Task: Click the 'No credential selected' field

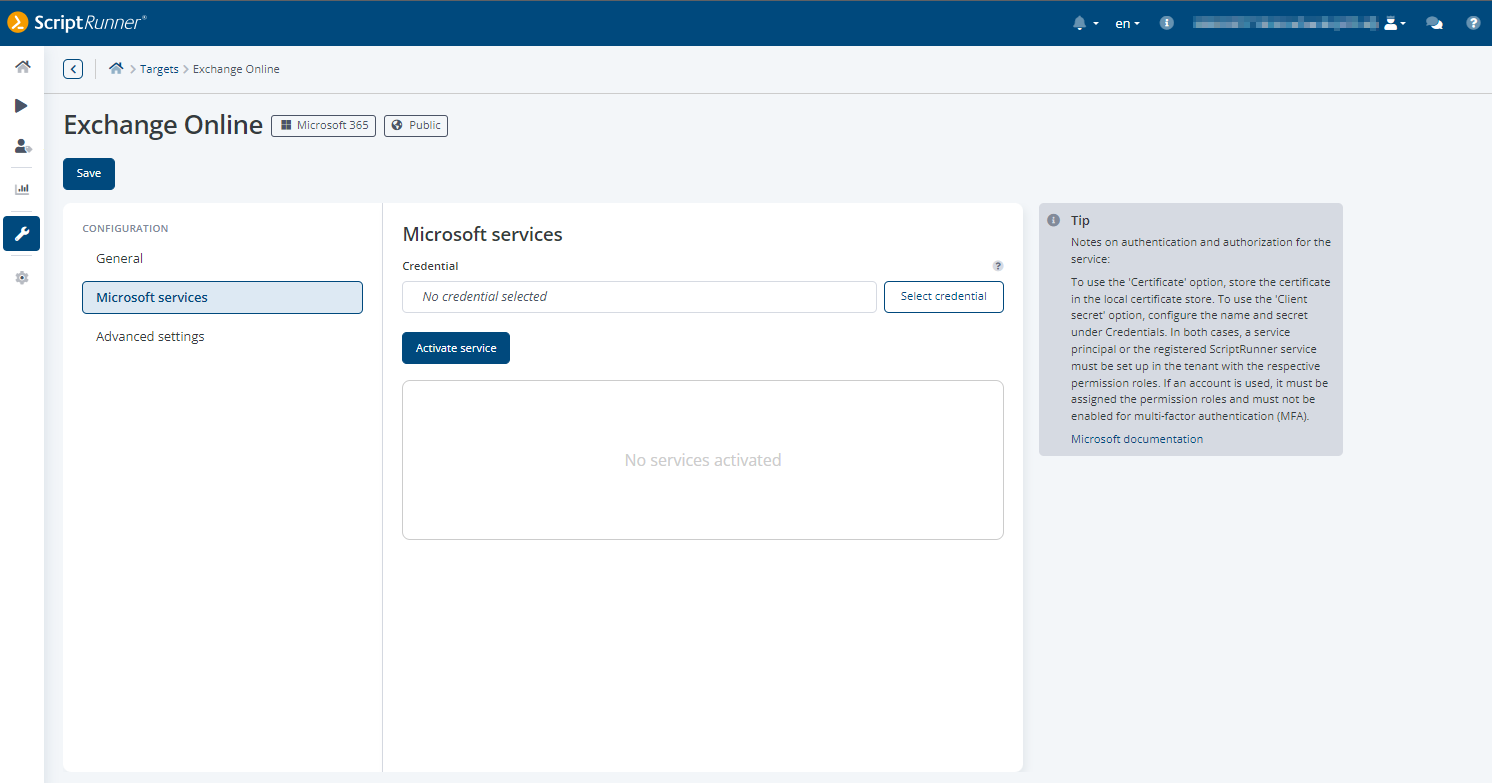Action: (639, 297)
